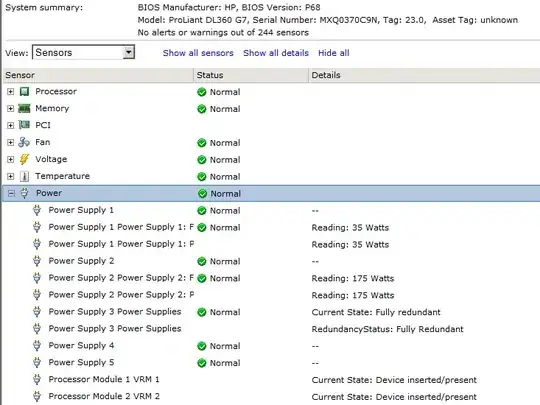Expand the Temperature sensor group
540x405 pixels.
(11, 176)
